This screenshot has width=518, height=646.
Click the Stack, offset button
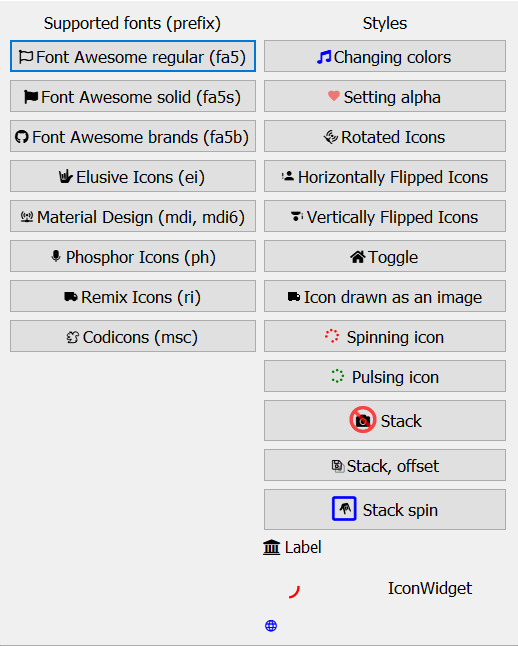[384, 465]
